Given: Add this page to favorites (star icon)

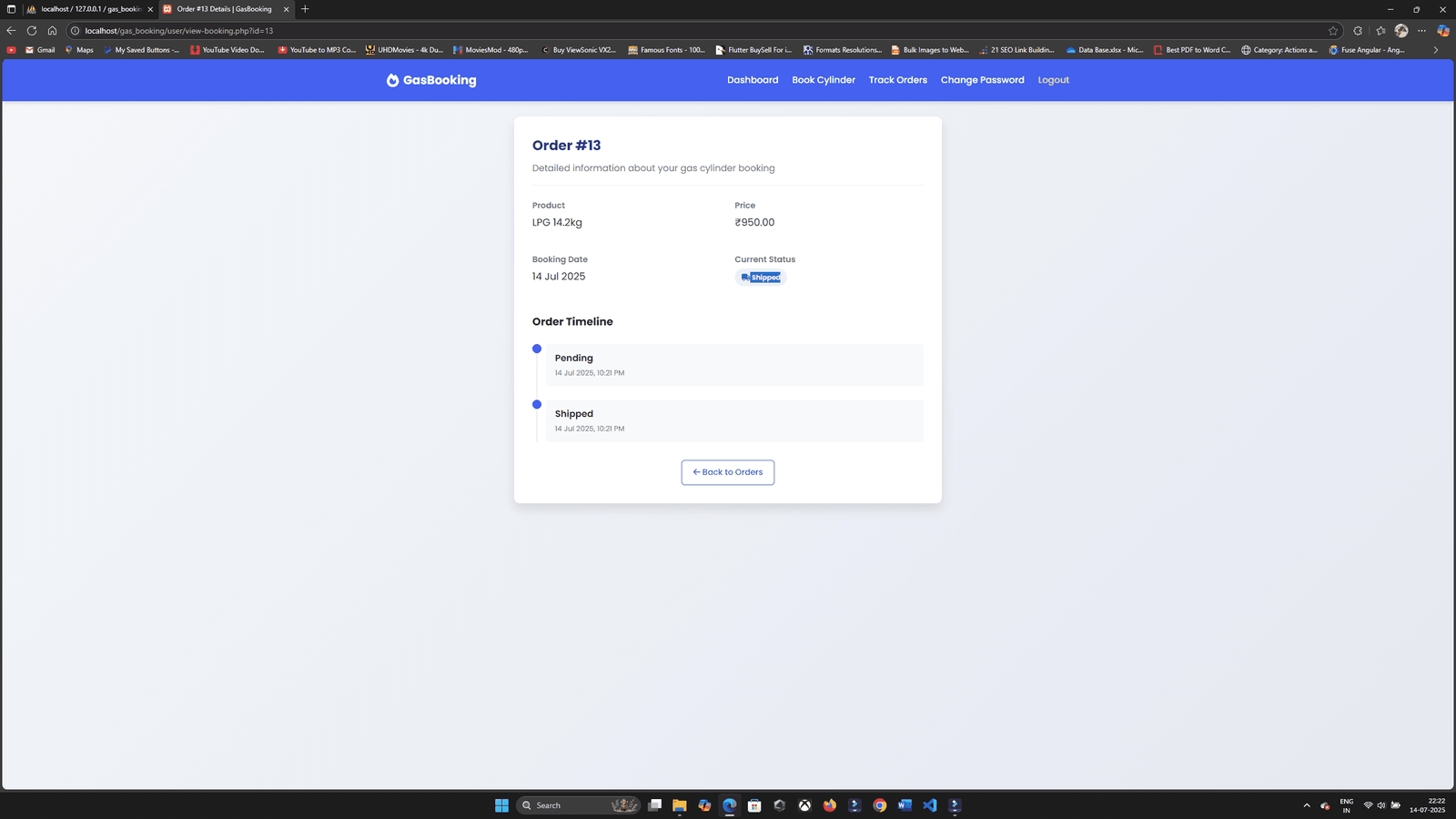Looking at the screenshot, I should (x=1333, y=31).
